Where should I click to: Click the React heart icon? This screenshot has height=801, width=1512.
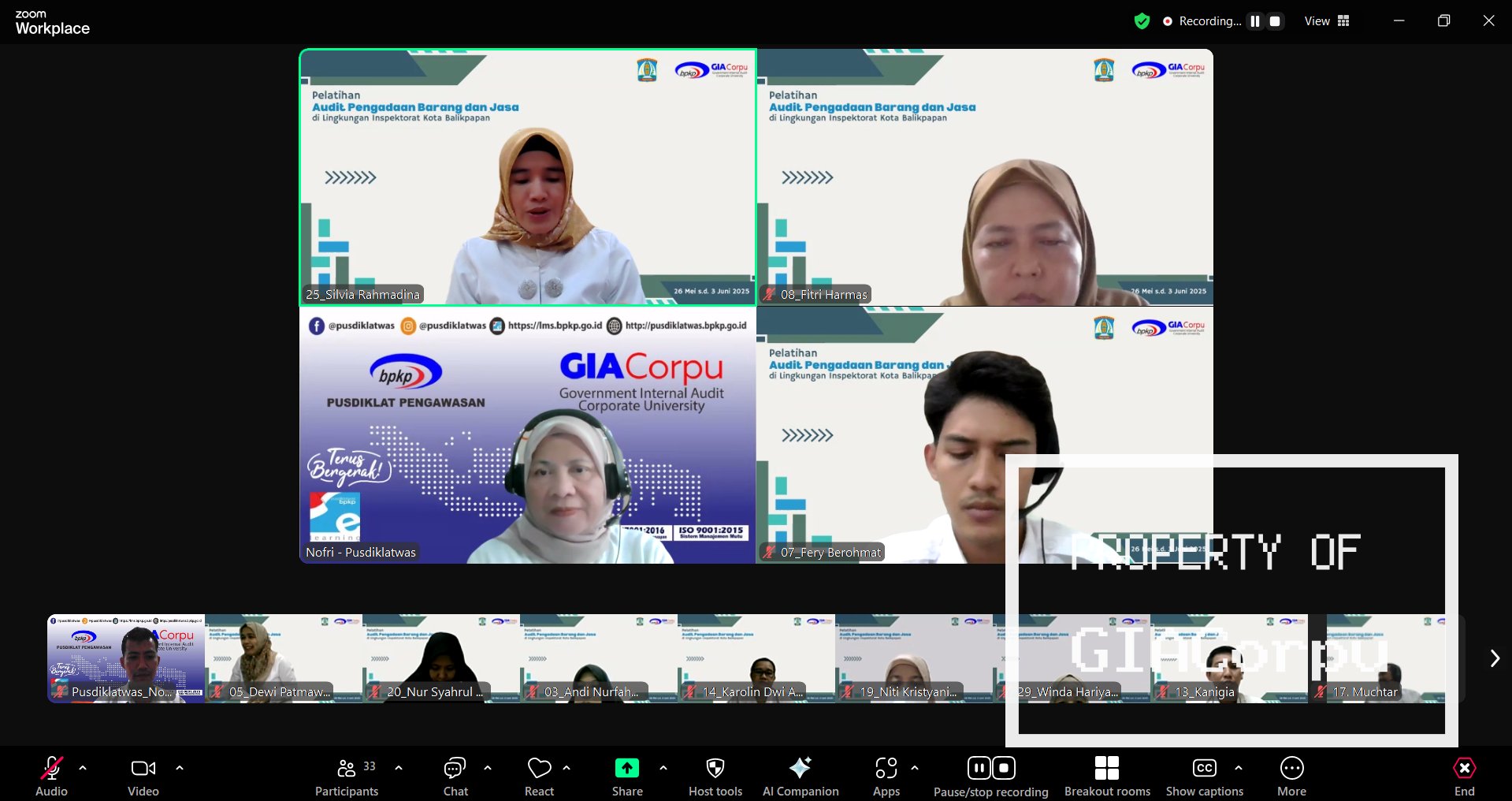click(540, 777)
